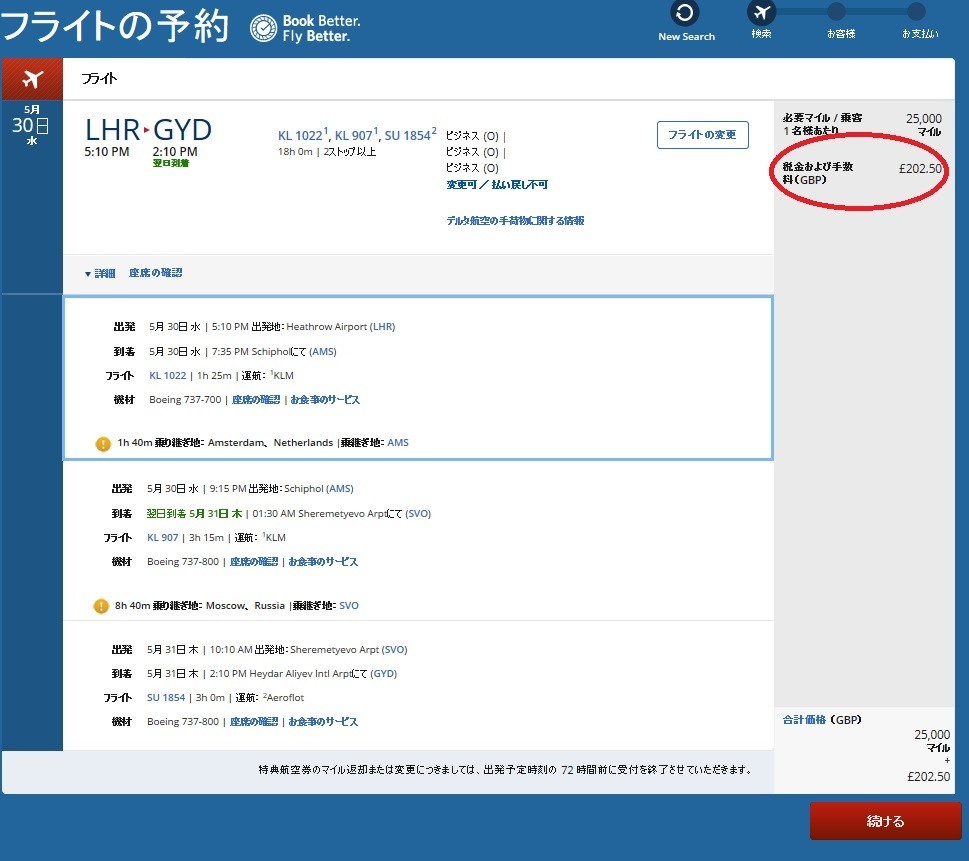Open 座席の確認 for Boeing 737-700 segment

pyautogui.click(x=256, y=399)
